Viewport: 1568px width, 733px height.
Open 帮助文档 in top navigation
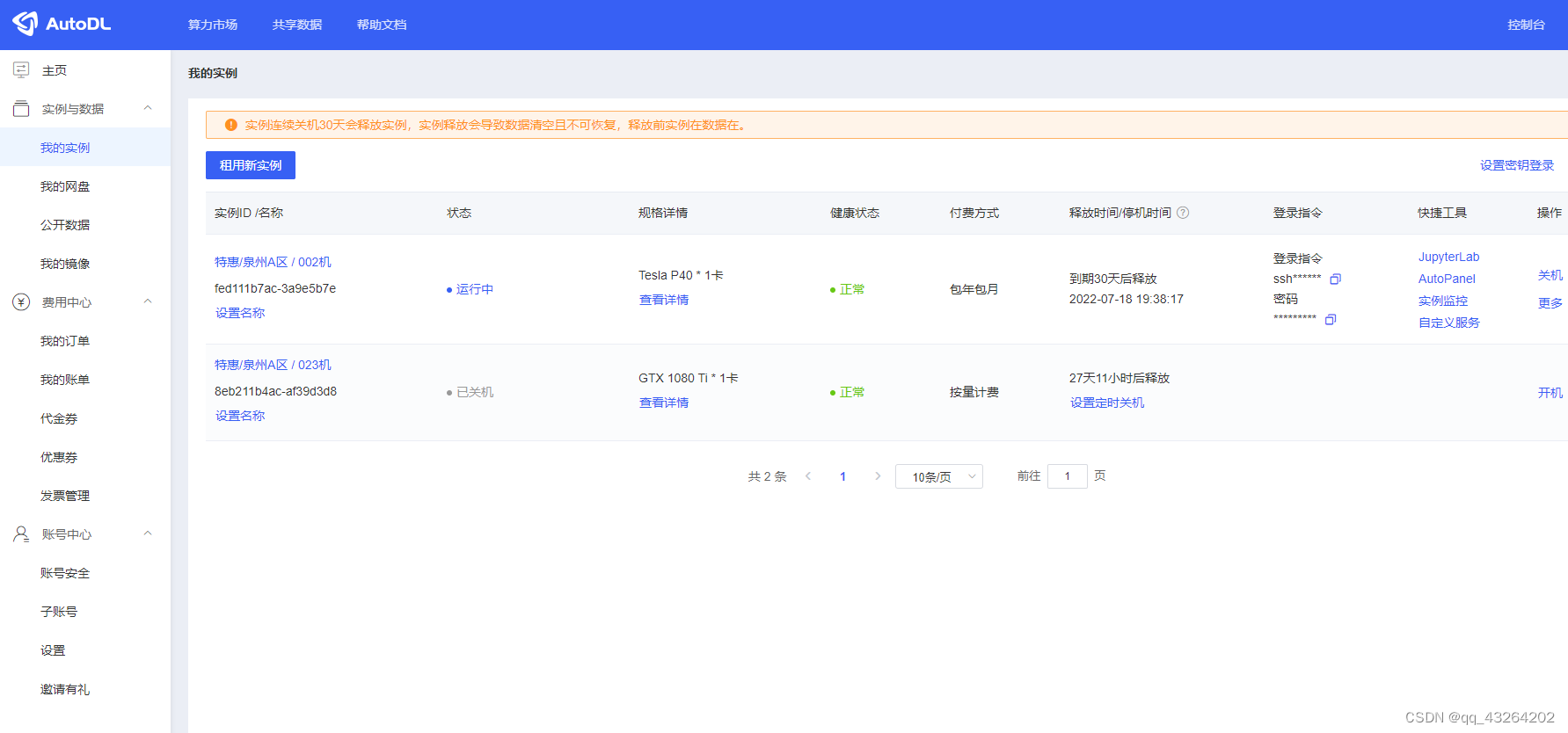pyautogui.click(x=382, y=25)
